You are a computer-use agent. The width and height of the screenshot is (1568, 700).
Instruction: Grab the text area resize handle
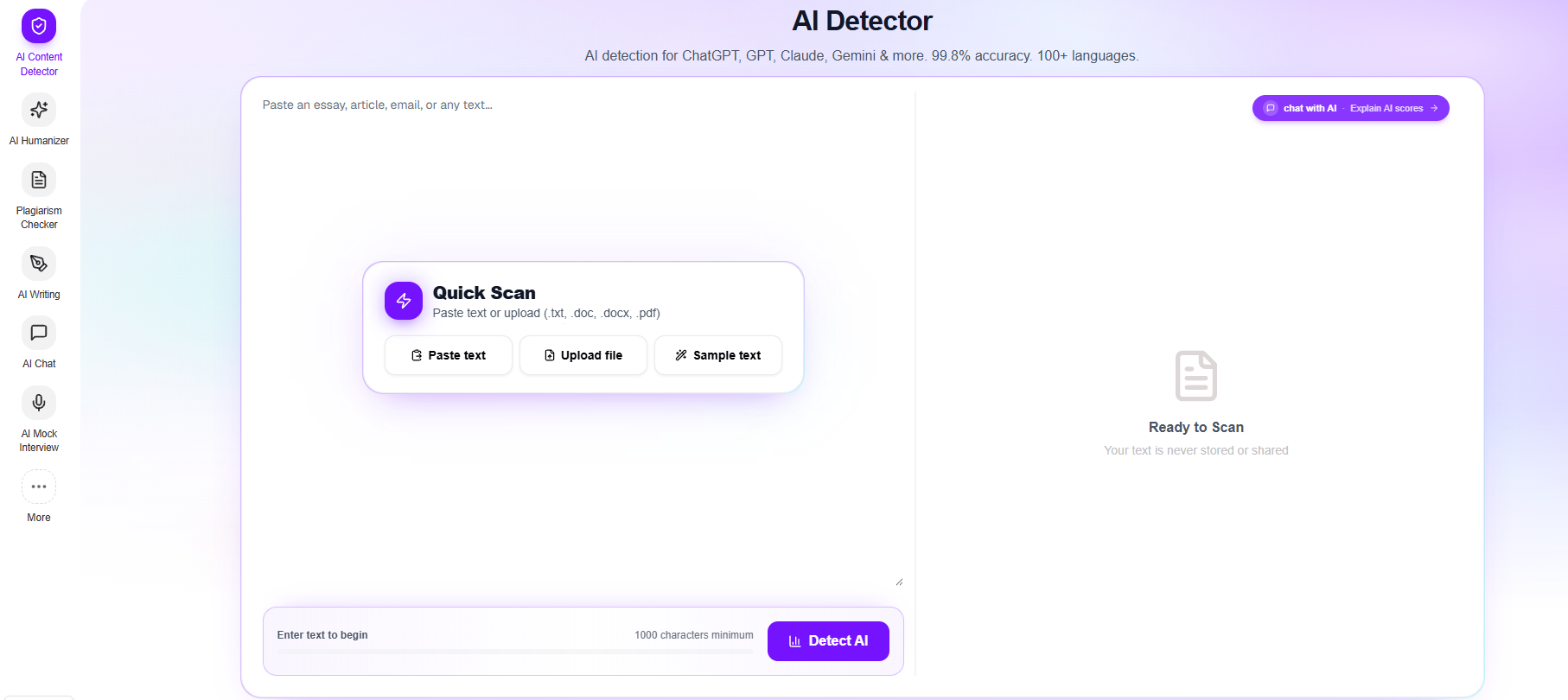click(x=899, y=582)
